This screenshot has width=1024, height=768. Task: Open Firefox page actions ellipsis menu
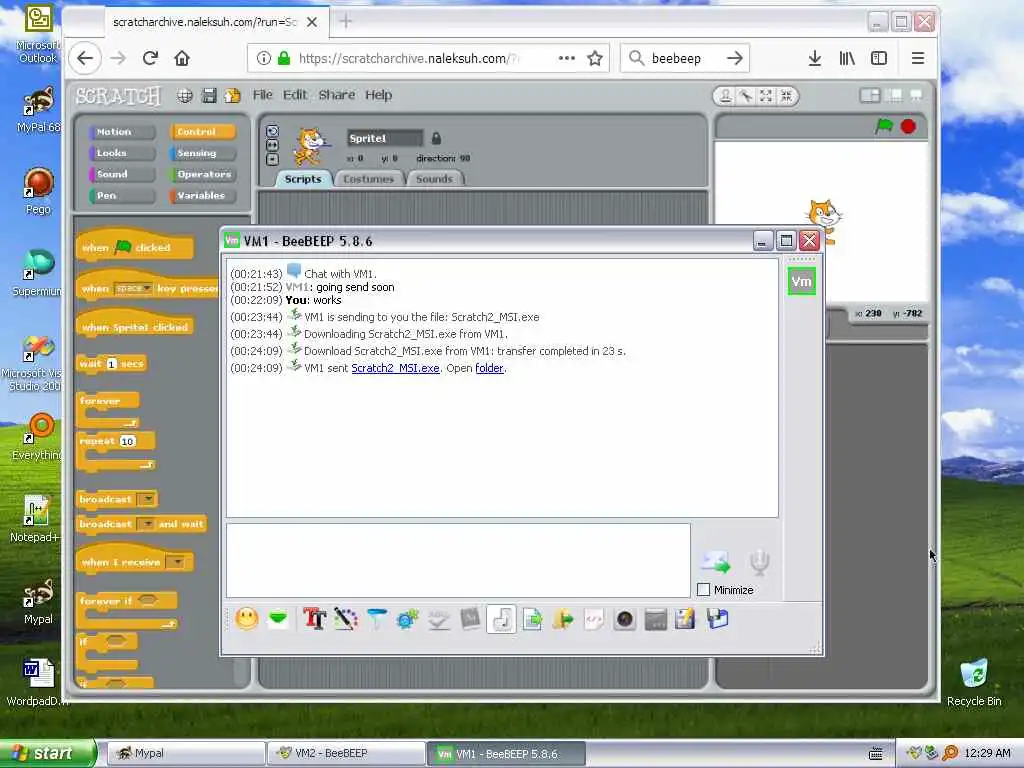(567, 58)
